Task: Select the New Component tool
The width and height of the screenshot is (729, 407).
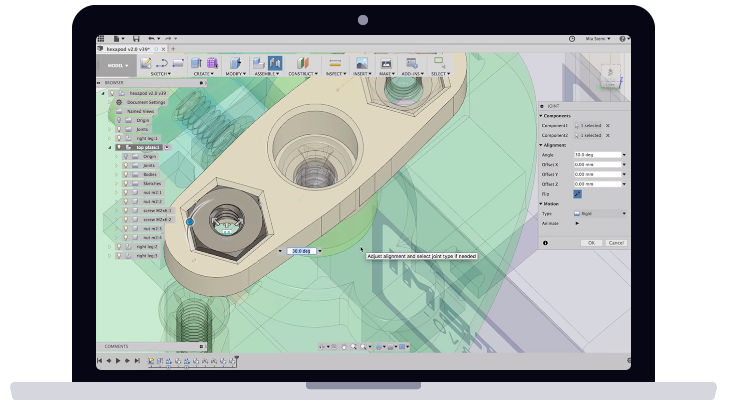Action: (258, 63)
